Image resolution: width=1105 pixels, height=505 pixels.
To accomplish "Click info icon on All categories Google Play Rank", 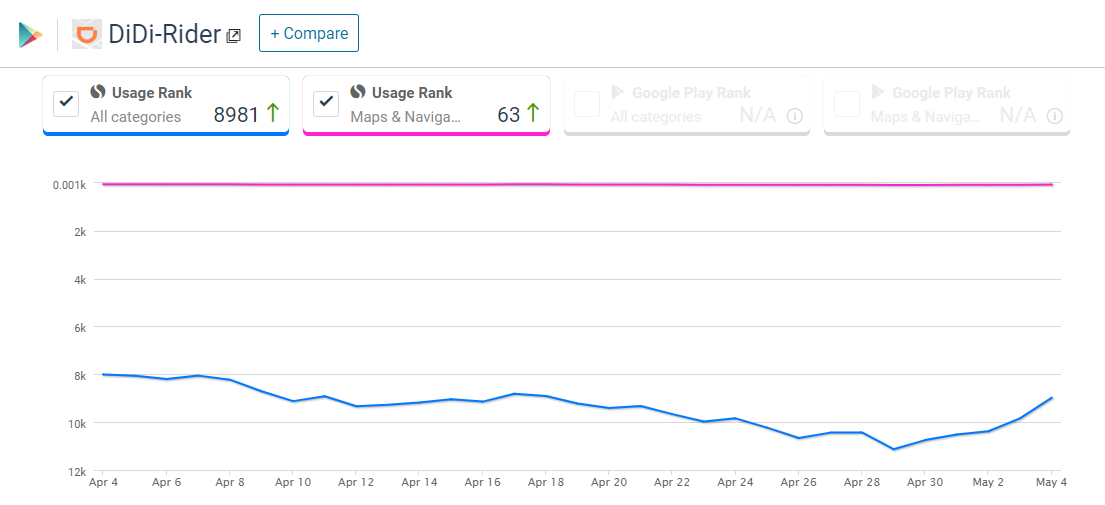I will (794, 116).
